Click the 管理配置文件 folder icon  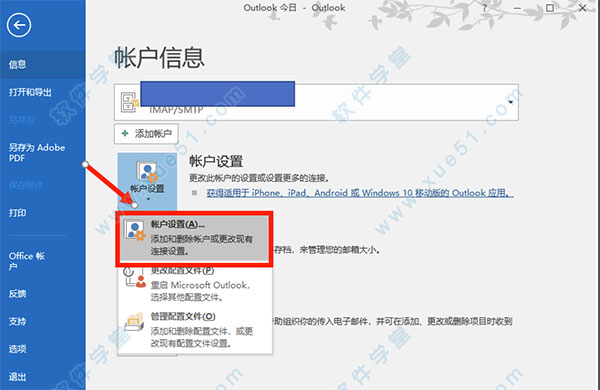(x=135, y=322)
